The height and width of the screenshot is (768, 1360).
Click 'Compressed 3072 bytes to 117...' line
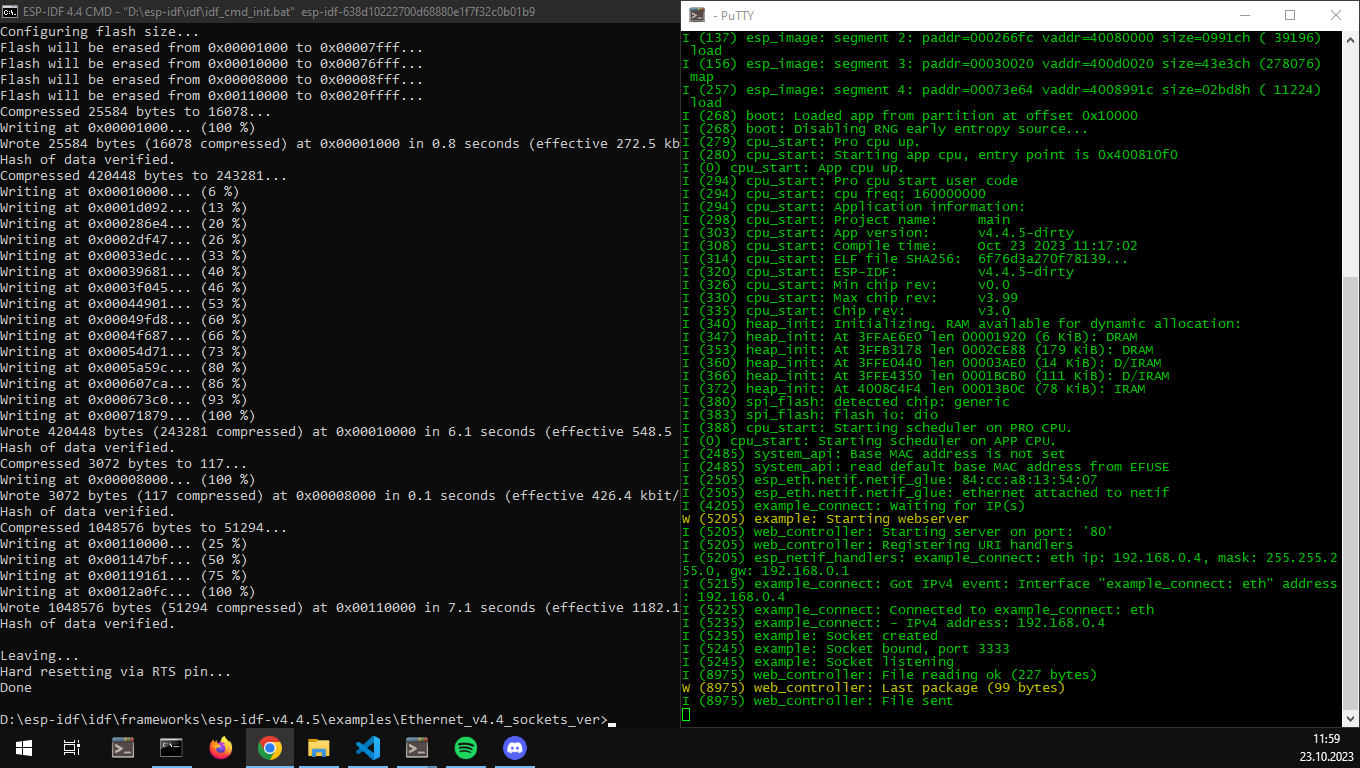tap(124, 464)
